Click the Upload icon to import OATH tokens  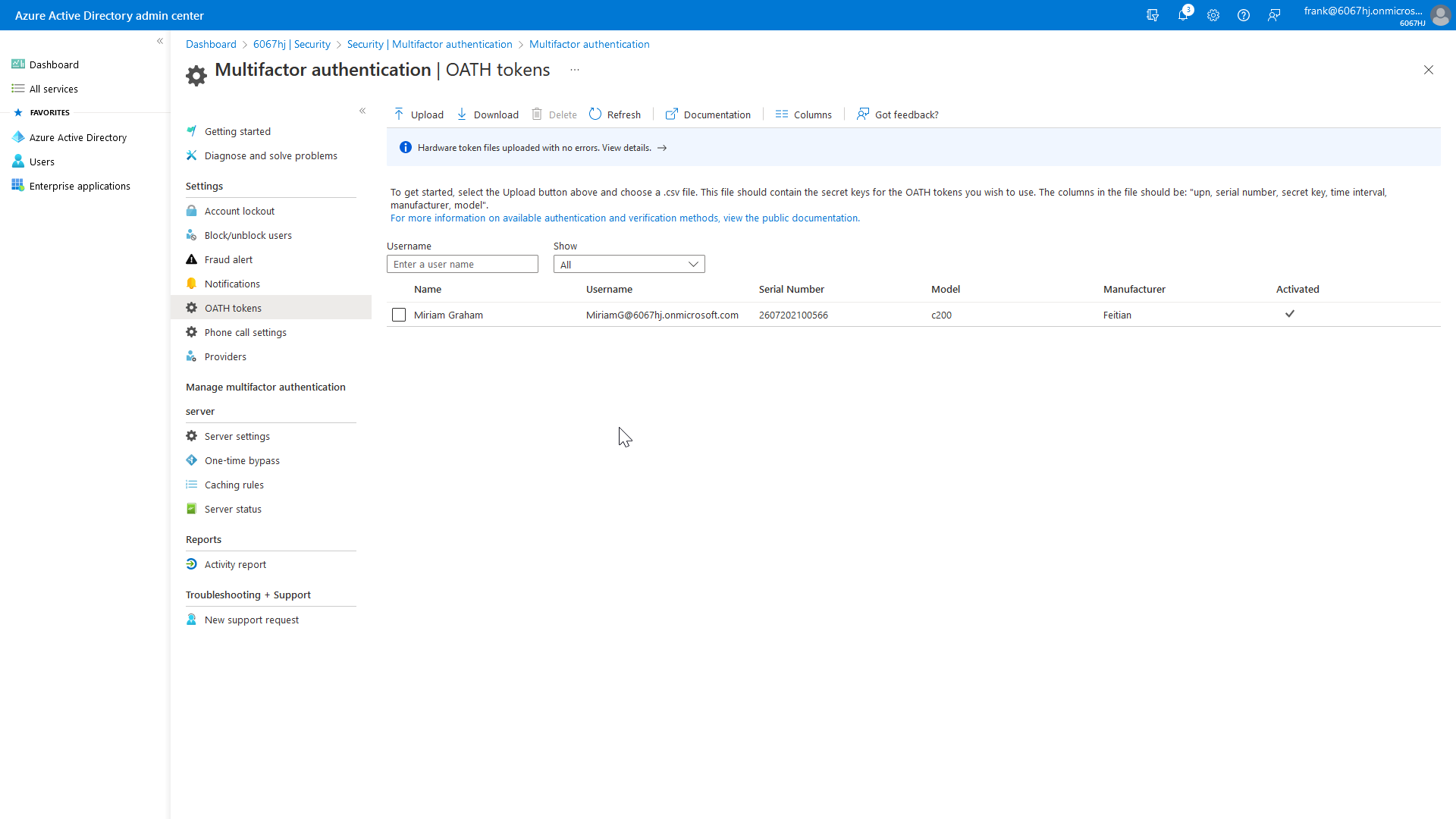tap(398, 114)
